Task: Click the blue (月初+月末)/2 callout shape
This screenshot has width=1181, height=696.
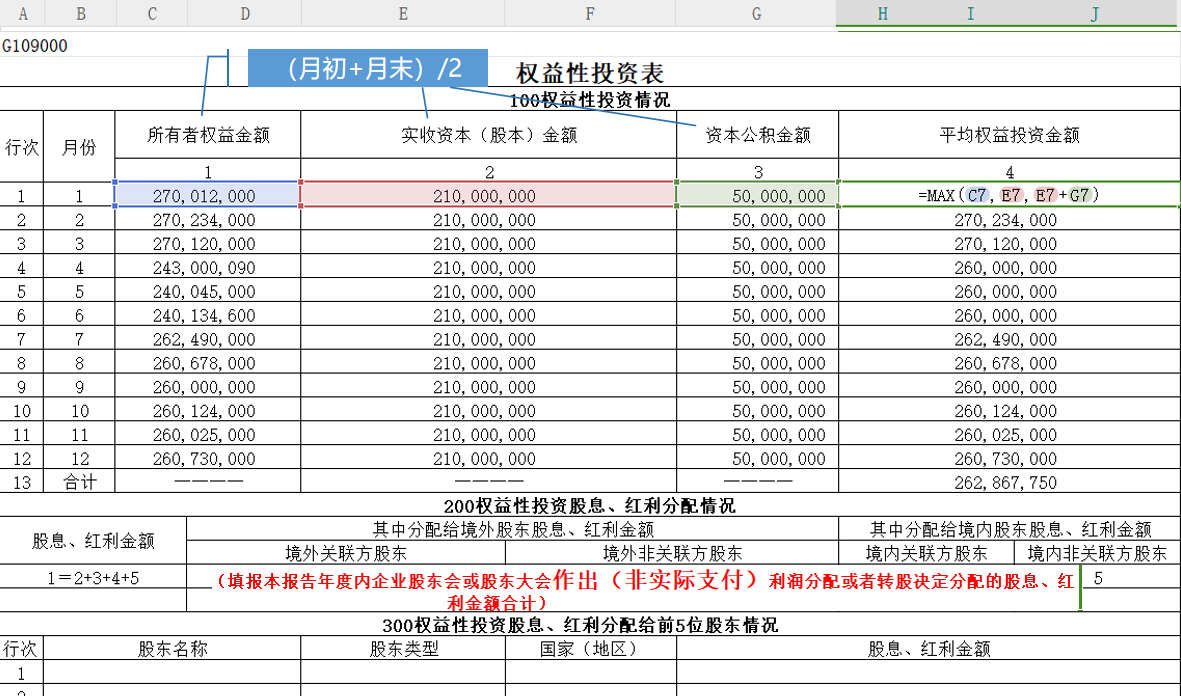Action: 367,69
